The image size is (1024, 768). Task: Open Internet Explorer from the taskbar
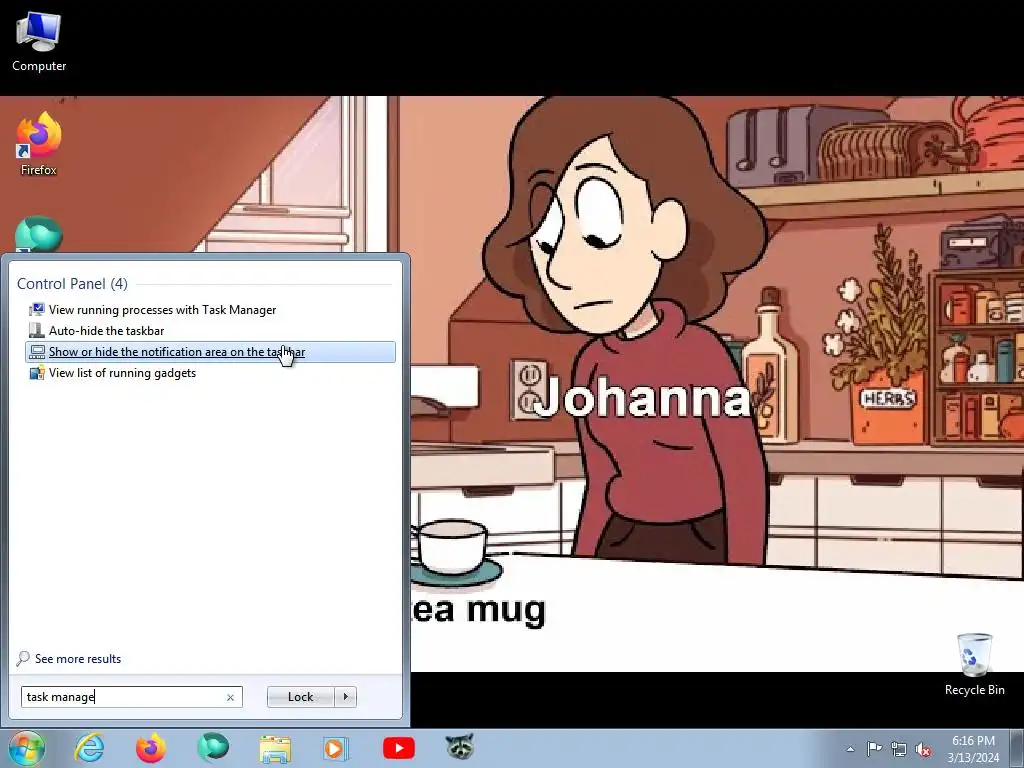tap(89, 748)
